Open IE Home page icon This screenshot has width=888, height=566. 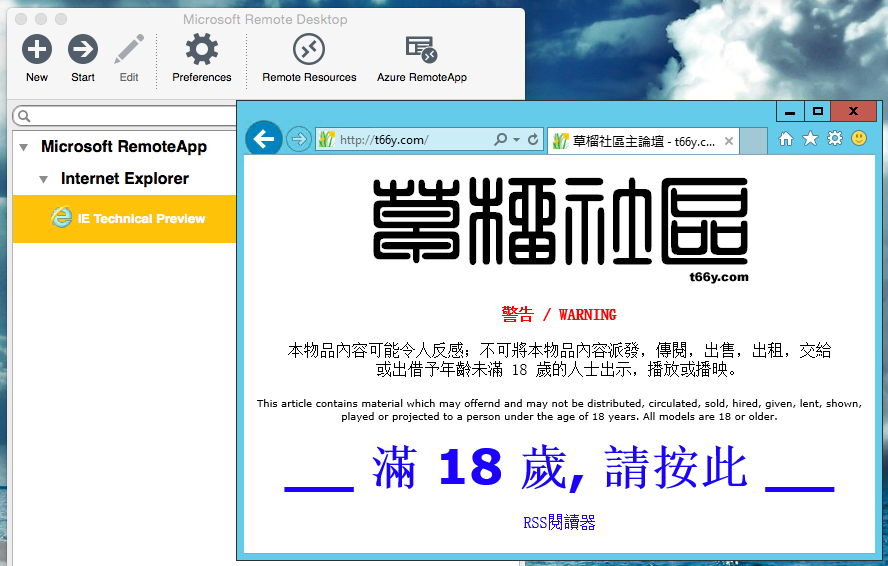(786, 139)
